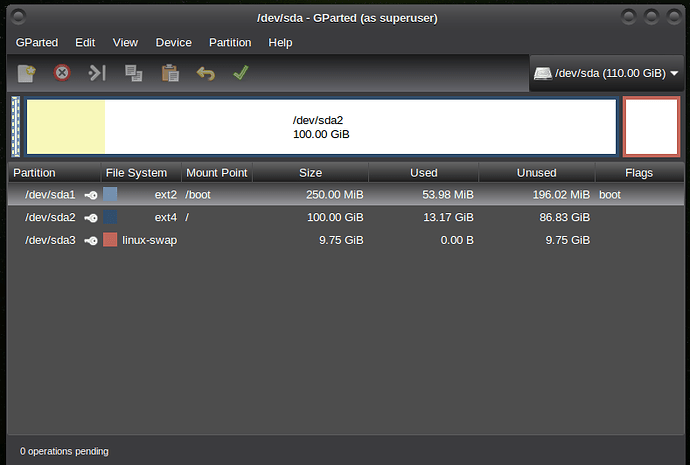Click the linux-swap file system label
This screenshot has width=690, height=465.
coord(150,241)
